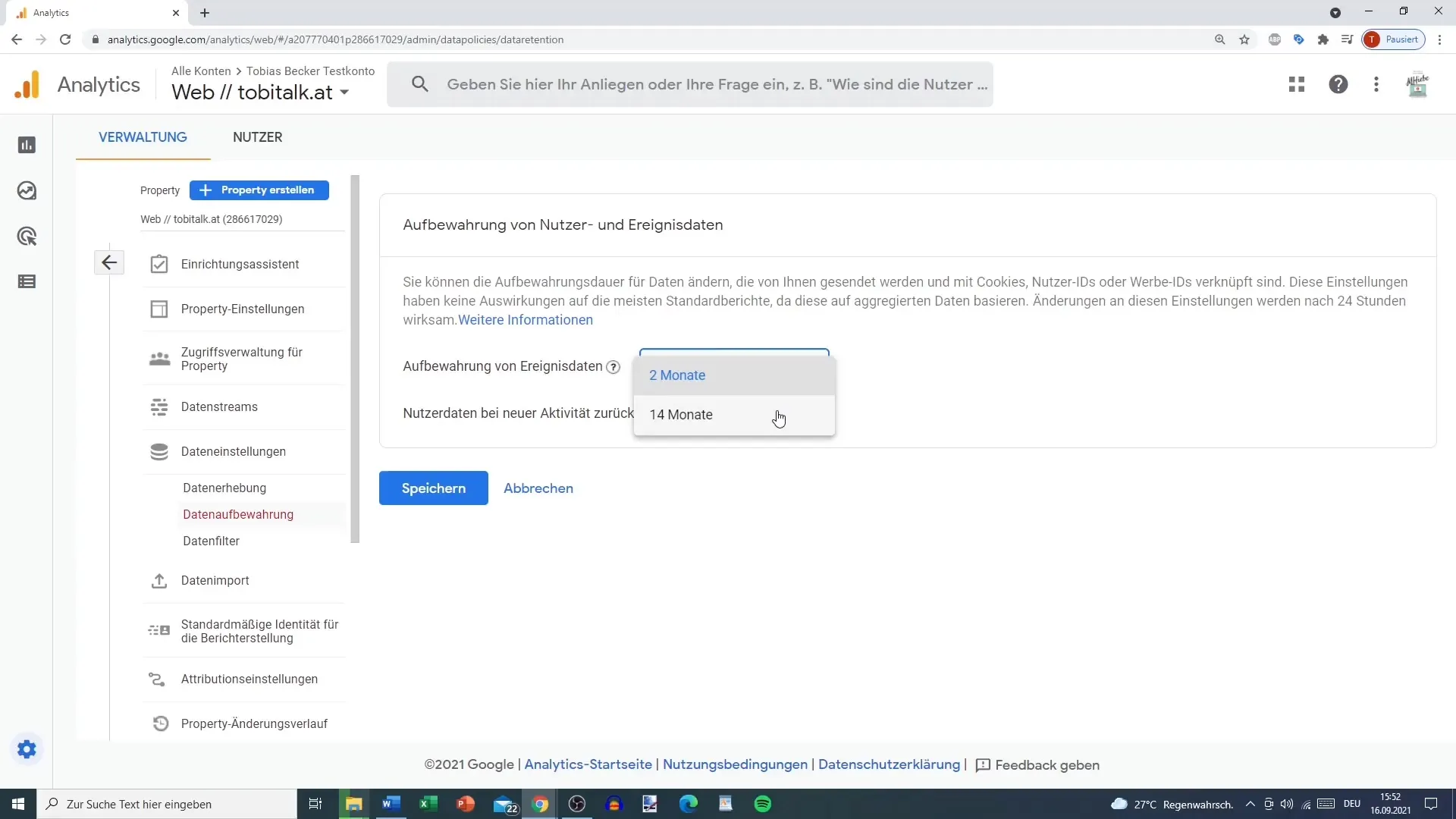1456x819 pixels.
Task: Open the Advertising icon panel
Action: coord(27,236)
